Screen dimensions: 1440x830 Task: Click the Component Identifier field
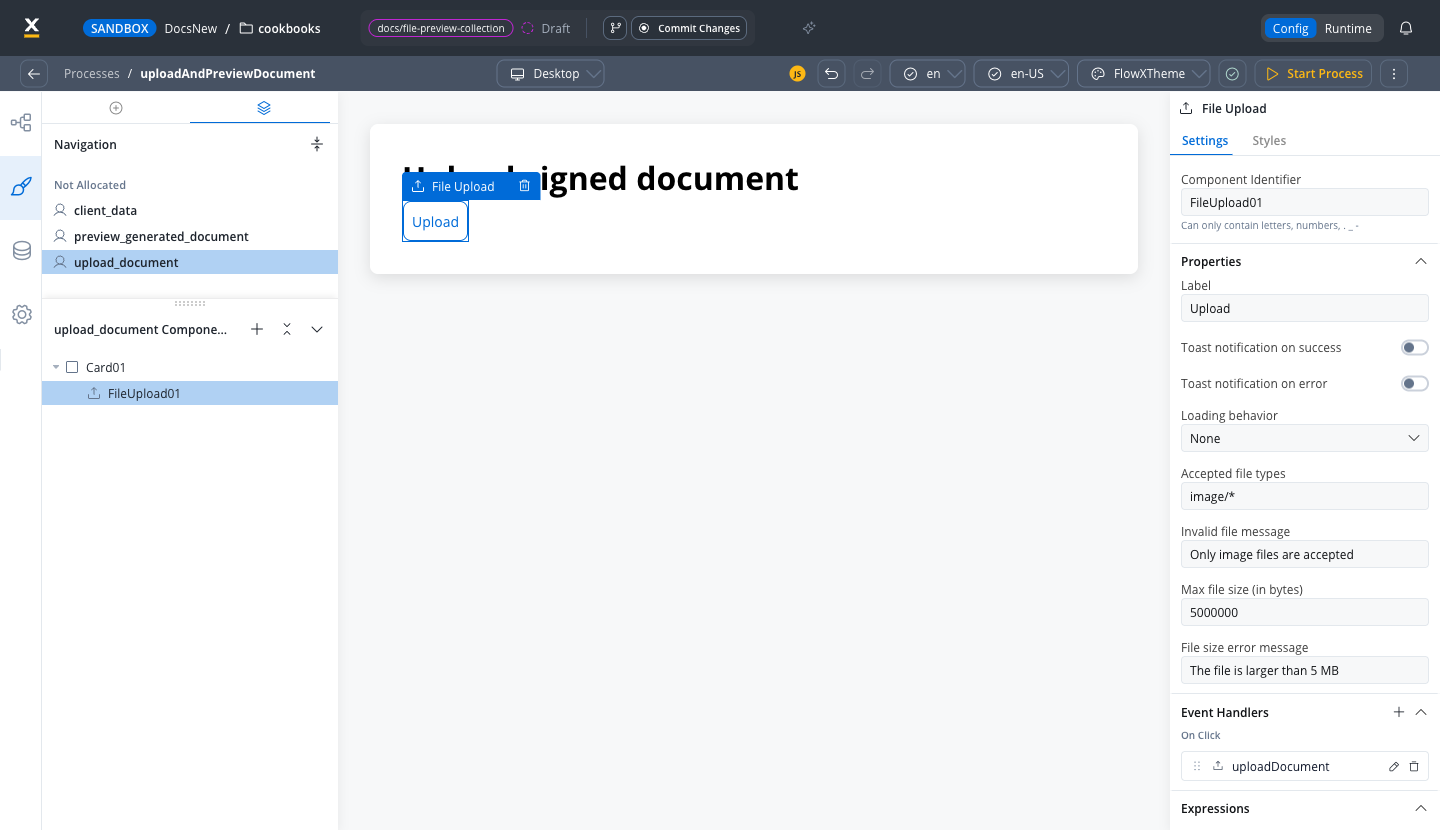pos(1304,202)
